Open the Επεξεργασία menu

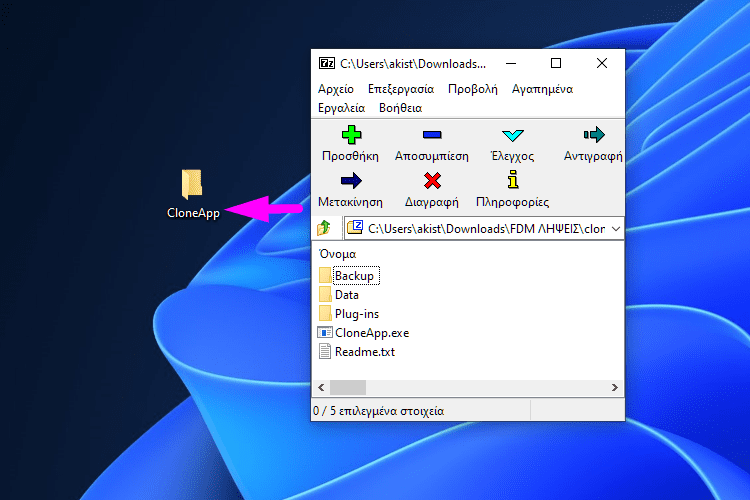(x=400, y=89)
